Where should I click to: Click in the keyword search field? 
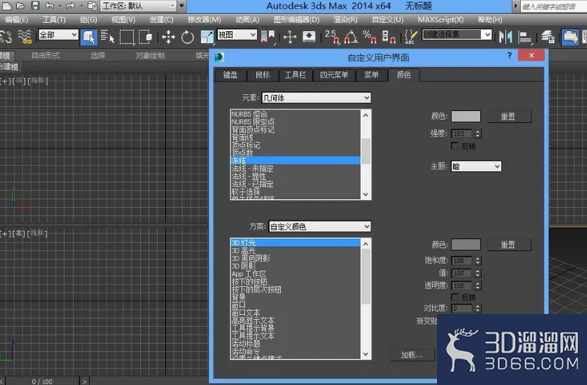point(553,6)
